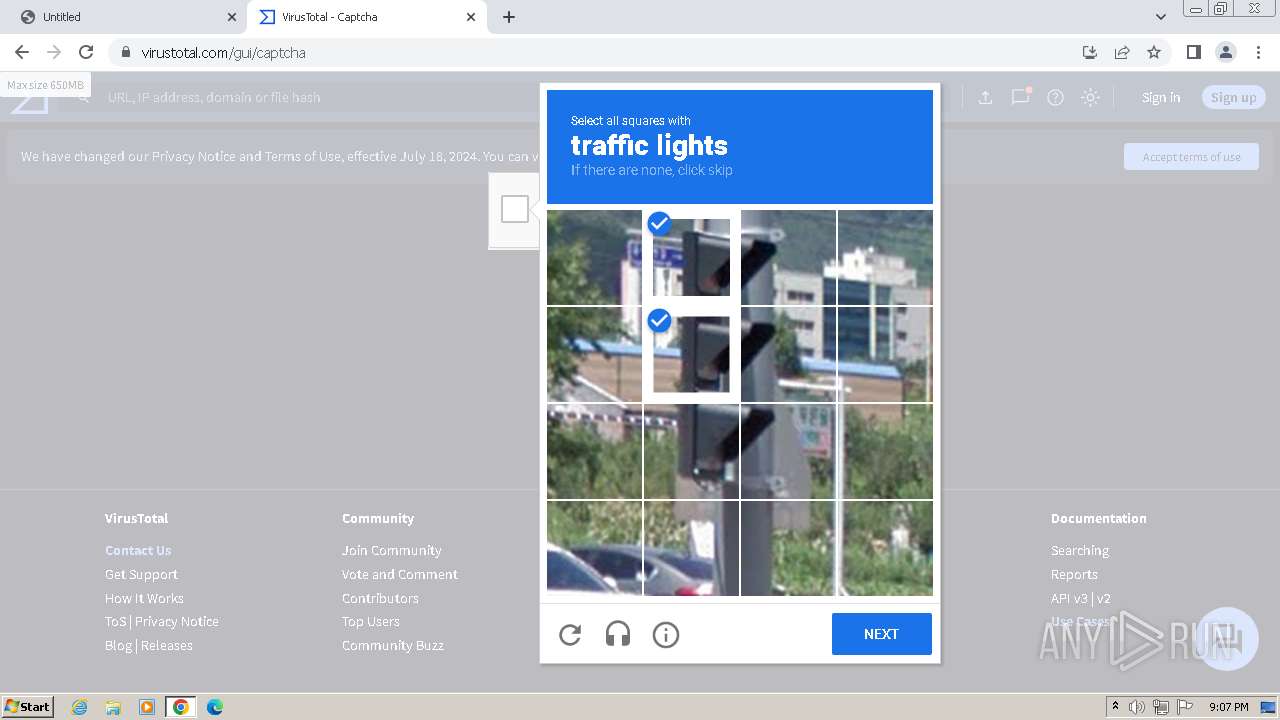Switch to the Untitled tab

click(125, 17)
